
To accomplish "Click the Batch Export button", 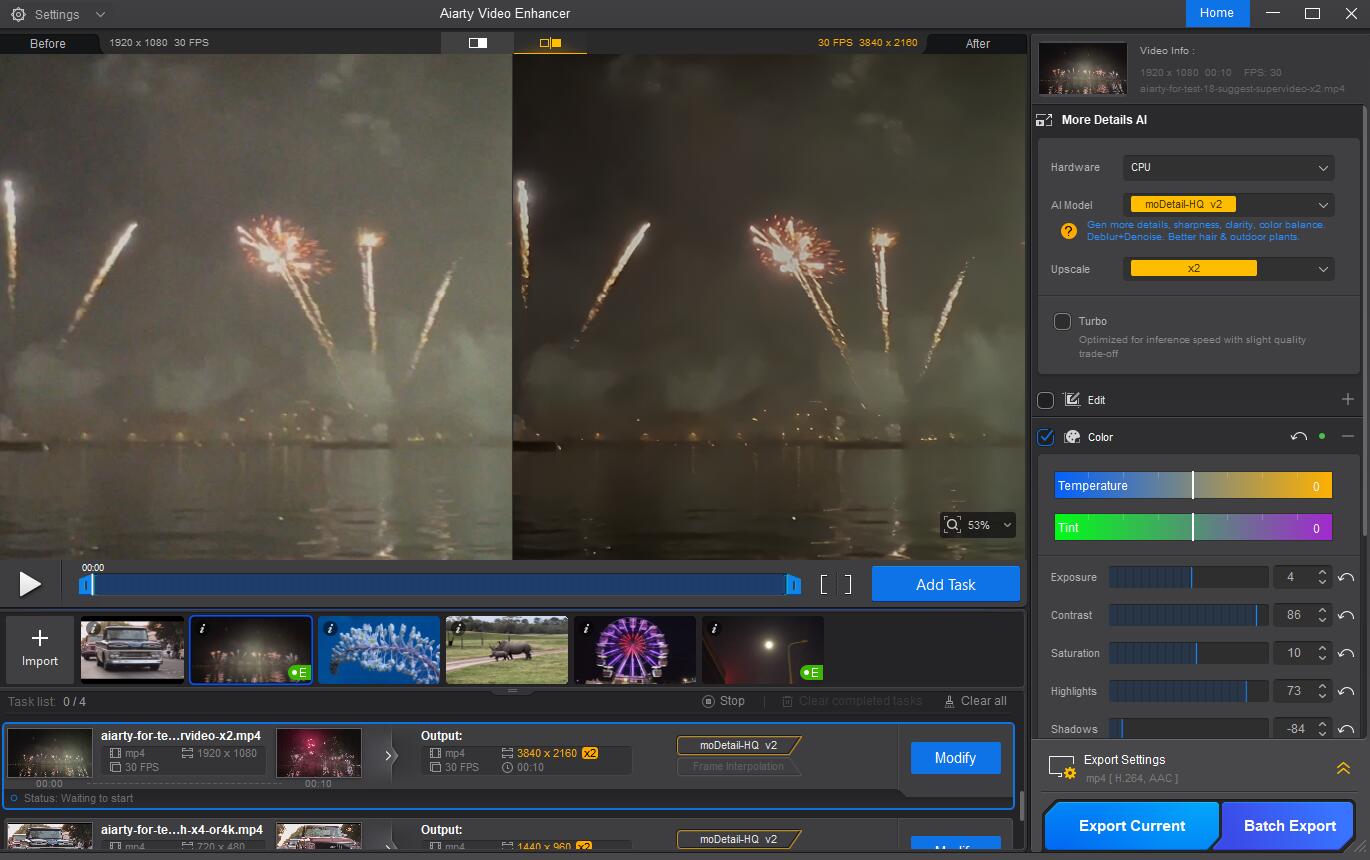I will [x=1289, y=826].
